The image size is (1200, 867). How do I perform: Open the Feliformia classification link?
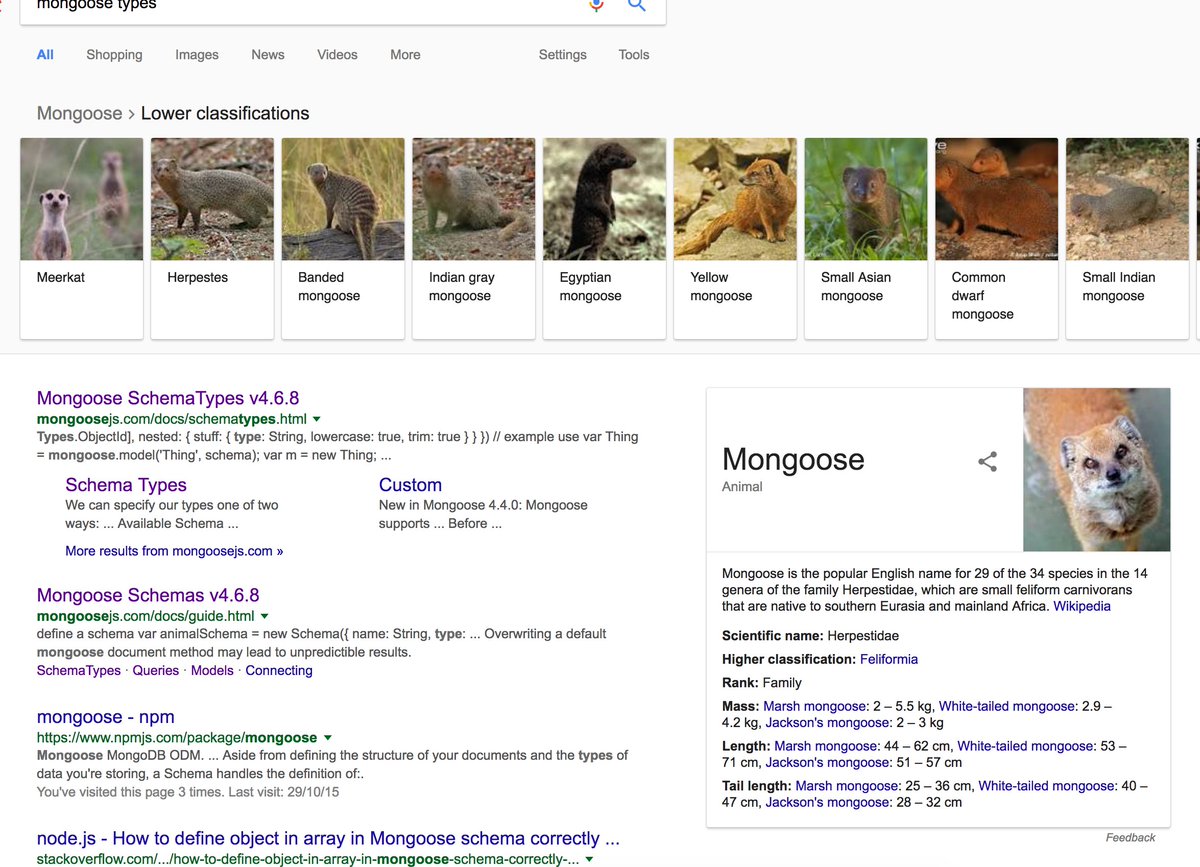(x=889, y=659)
